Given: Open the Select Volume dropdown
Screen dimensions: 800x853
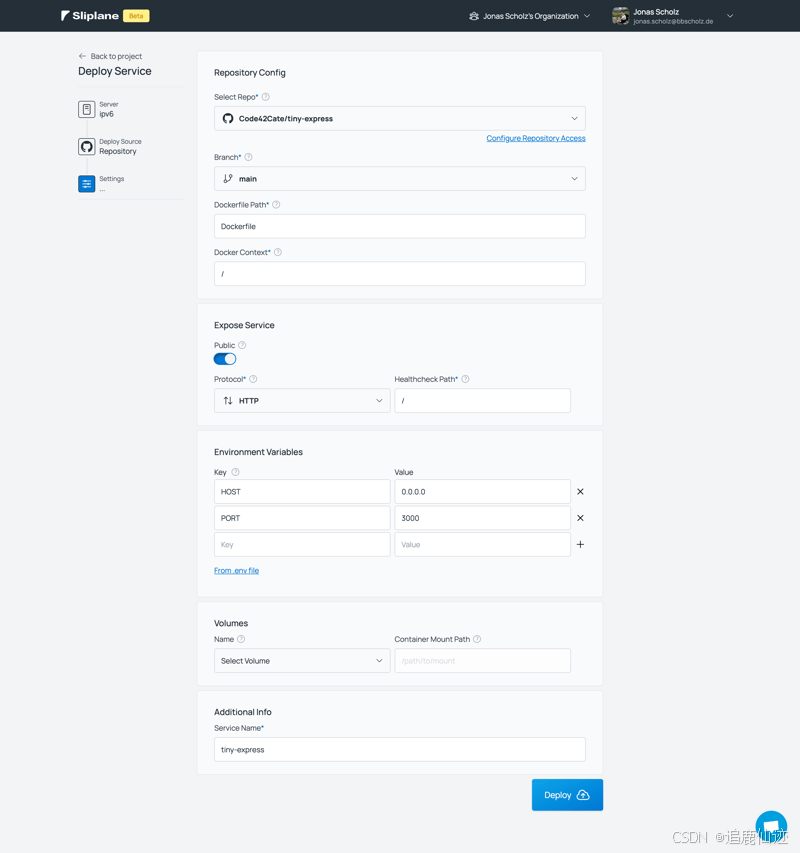Looking at the screenshot, I should click(301, 660).
